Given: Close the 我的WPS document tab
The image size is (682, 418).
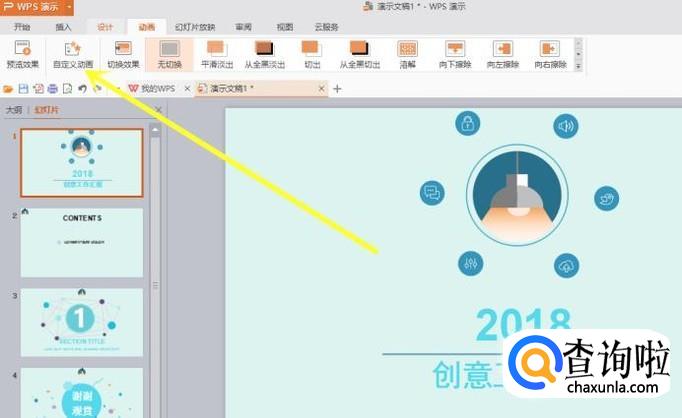Looking at the screenshot, I should tap(187, 89).
